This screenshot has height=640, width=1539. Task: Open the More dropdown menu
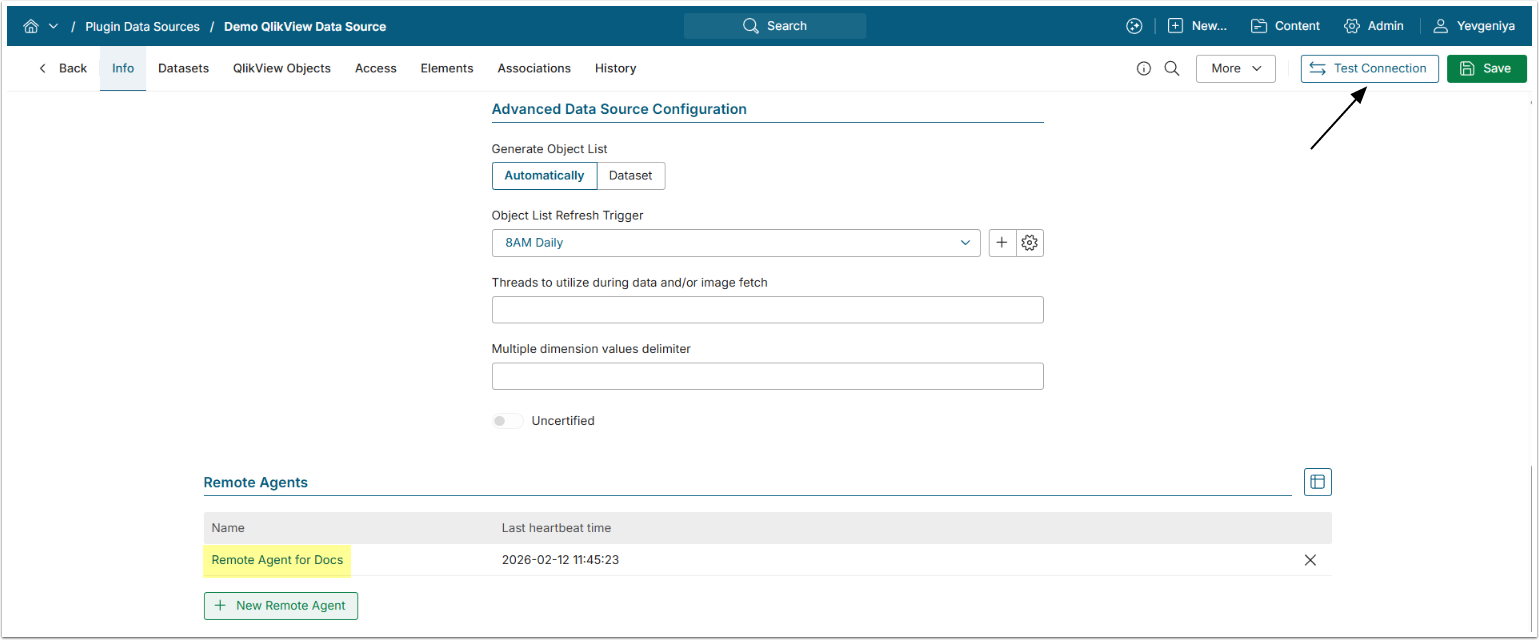[x=1235, y=69]
